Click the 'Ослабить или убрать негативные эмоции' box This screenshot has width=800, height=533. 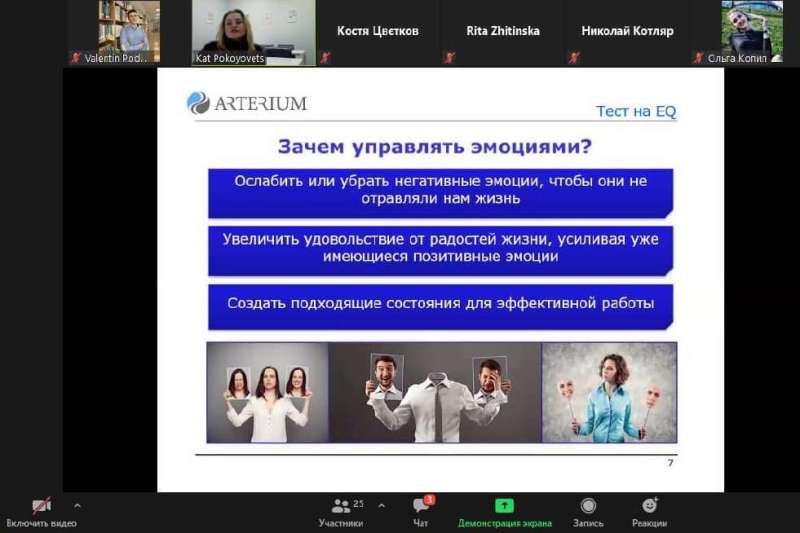(x=440, y=193)
